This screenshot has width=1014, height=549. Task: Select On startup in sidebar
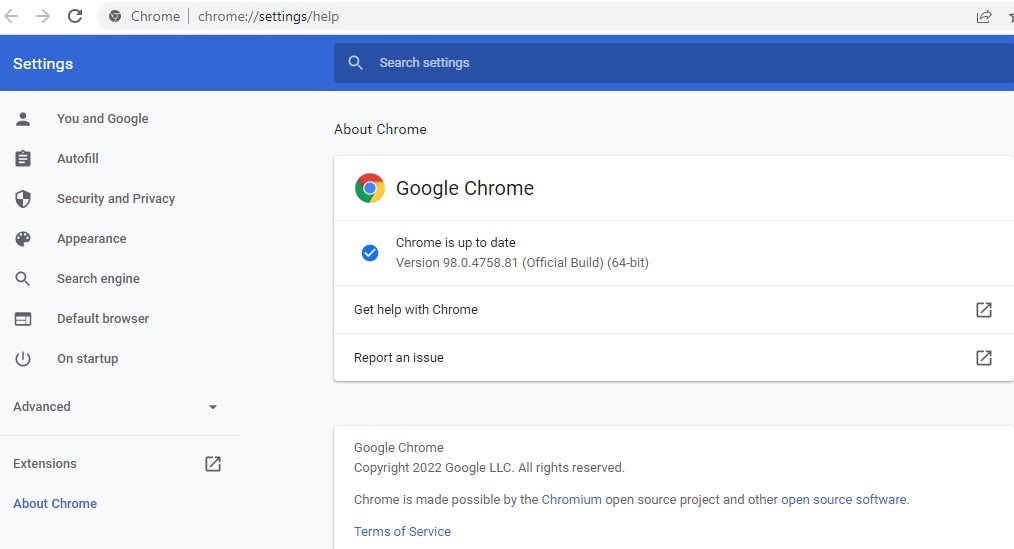point(87,359)
